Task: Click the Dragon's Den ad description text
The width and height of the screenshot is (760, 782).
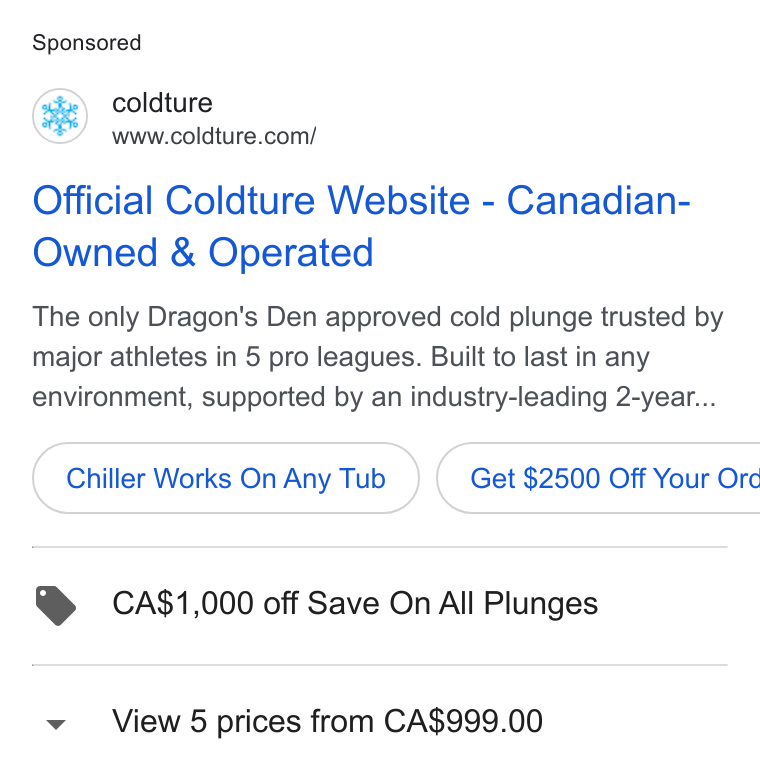Action: pos(378,357)
